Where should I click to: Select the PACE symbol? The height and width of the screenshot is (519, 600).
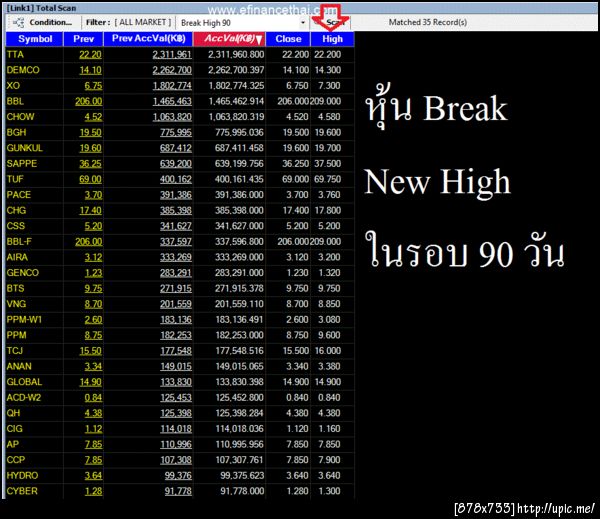pyautogui.click(x=19, y=195)
